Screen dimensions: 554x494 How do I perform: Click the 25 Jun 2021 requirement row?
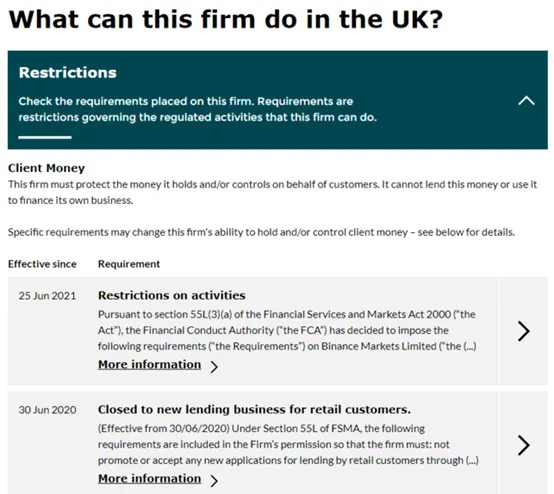pyautogui.click(x=278, y=331)
